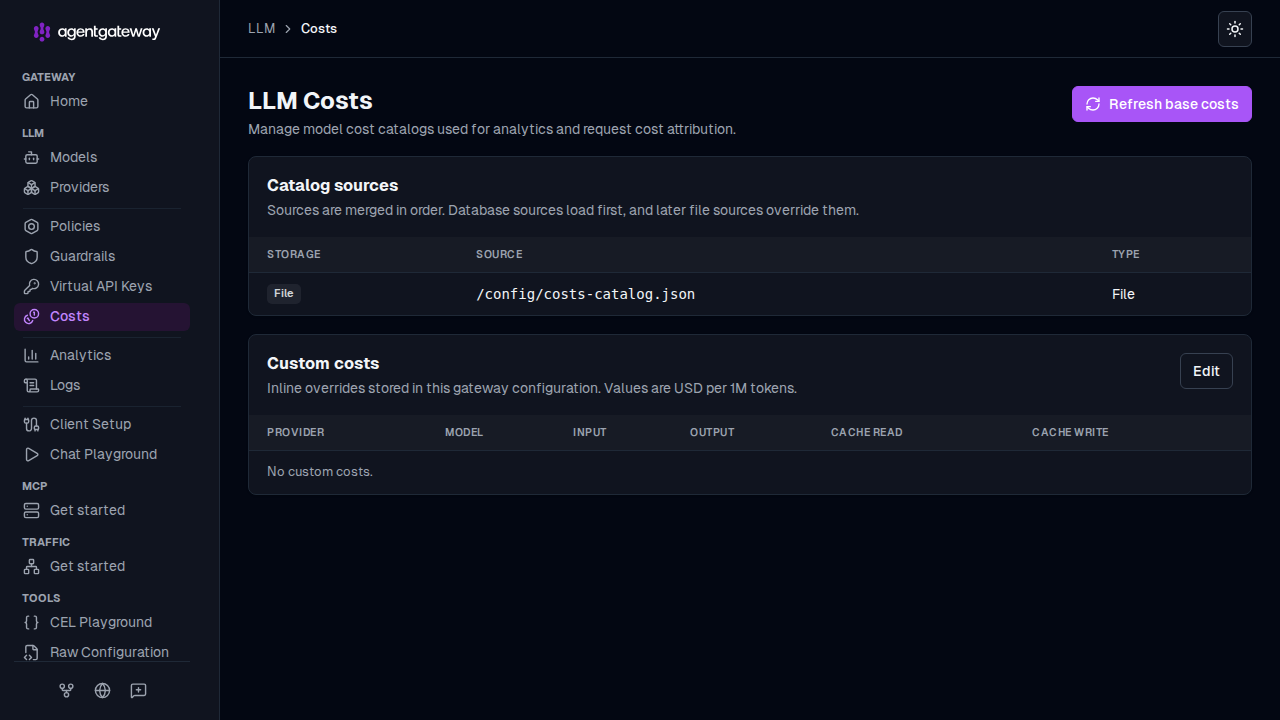The height and width of the screenshot is (720, 1280).
Task: Click the Costs coins icon
Action: tap(31, 316)
